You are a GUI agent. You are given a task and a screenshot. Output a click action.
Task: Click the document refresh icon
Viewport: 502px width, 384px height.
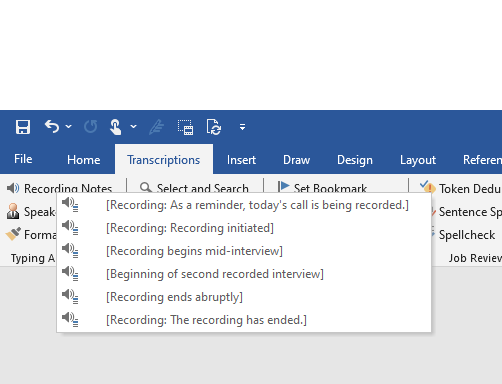(213, 127)
